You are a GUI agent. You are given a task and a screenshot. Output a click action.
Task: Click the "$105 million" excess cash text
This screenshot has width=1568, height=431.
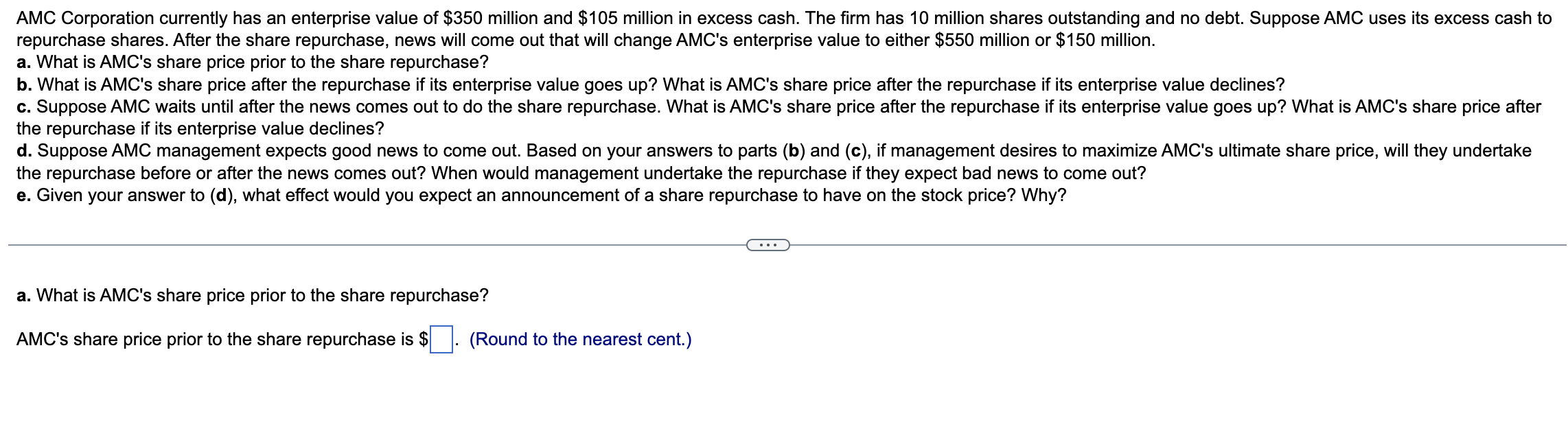(x=624, y=19)
